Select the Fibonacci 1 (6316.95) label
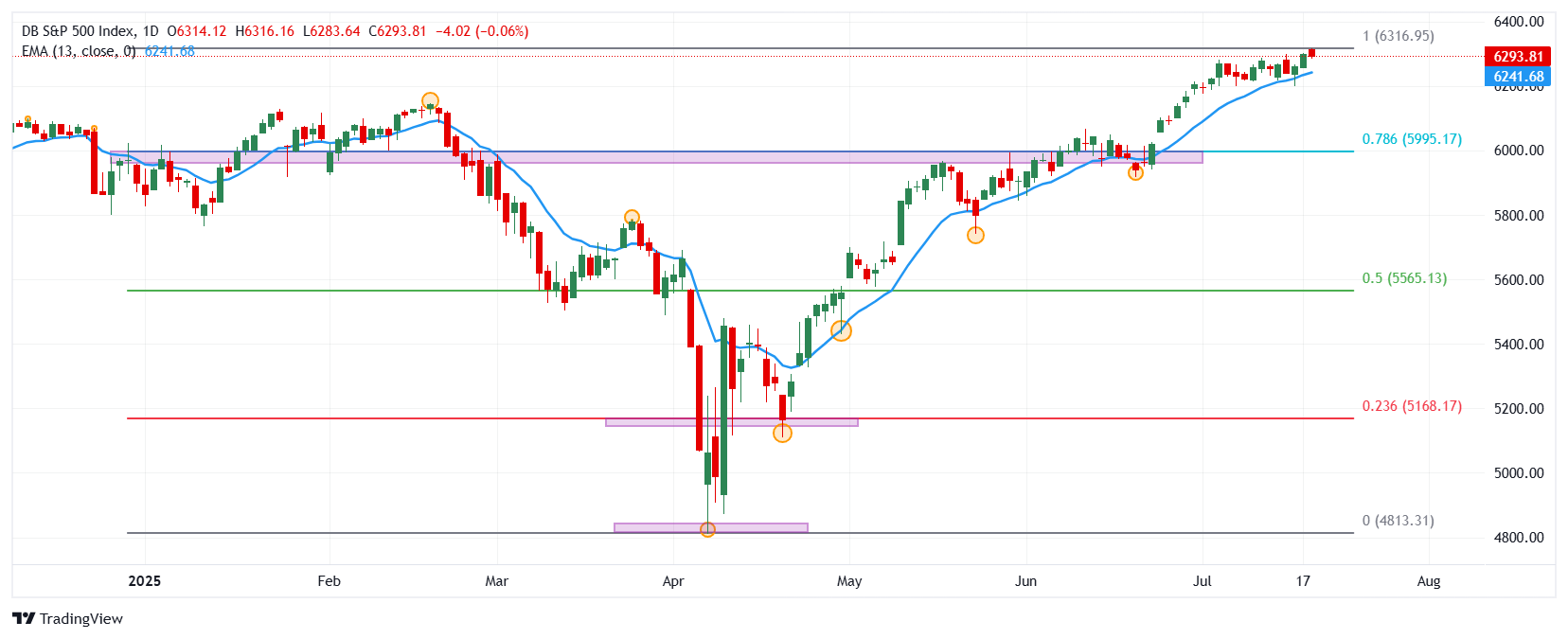The width and height of the screenshot is (1568, 639). tap(1399, 36)
